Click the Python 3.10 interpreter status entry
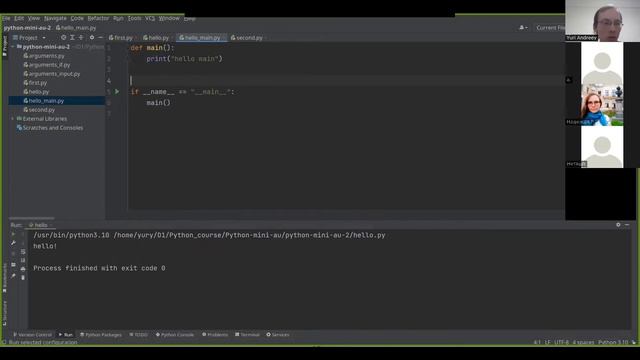The image size is (640, 360). pos(613,342)
